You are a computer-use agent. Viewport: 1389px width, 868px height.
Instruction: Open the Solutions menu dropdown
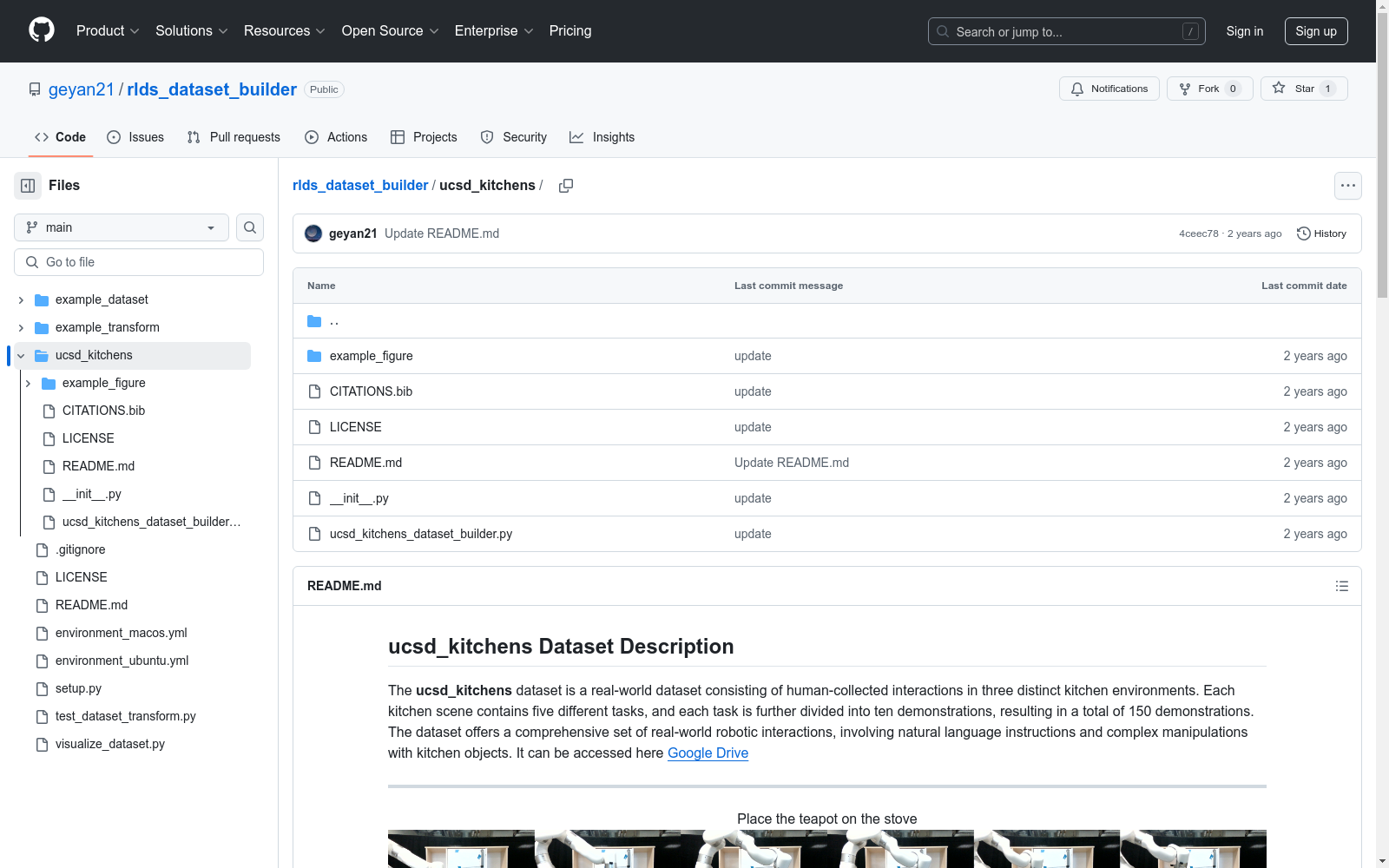pos(191,30)
